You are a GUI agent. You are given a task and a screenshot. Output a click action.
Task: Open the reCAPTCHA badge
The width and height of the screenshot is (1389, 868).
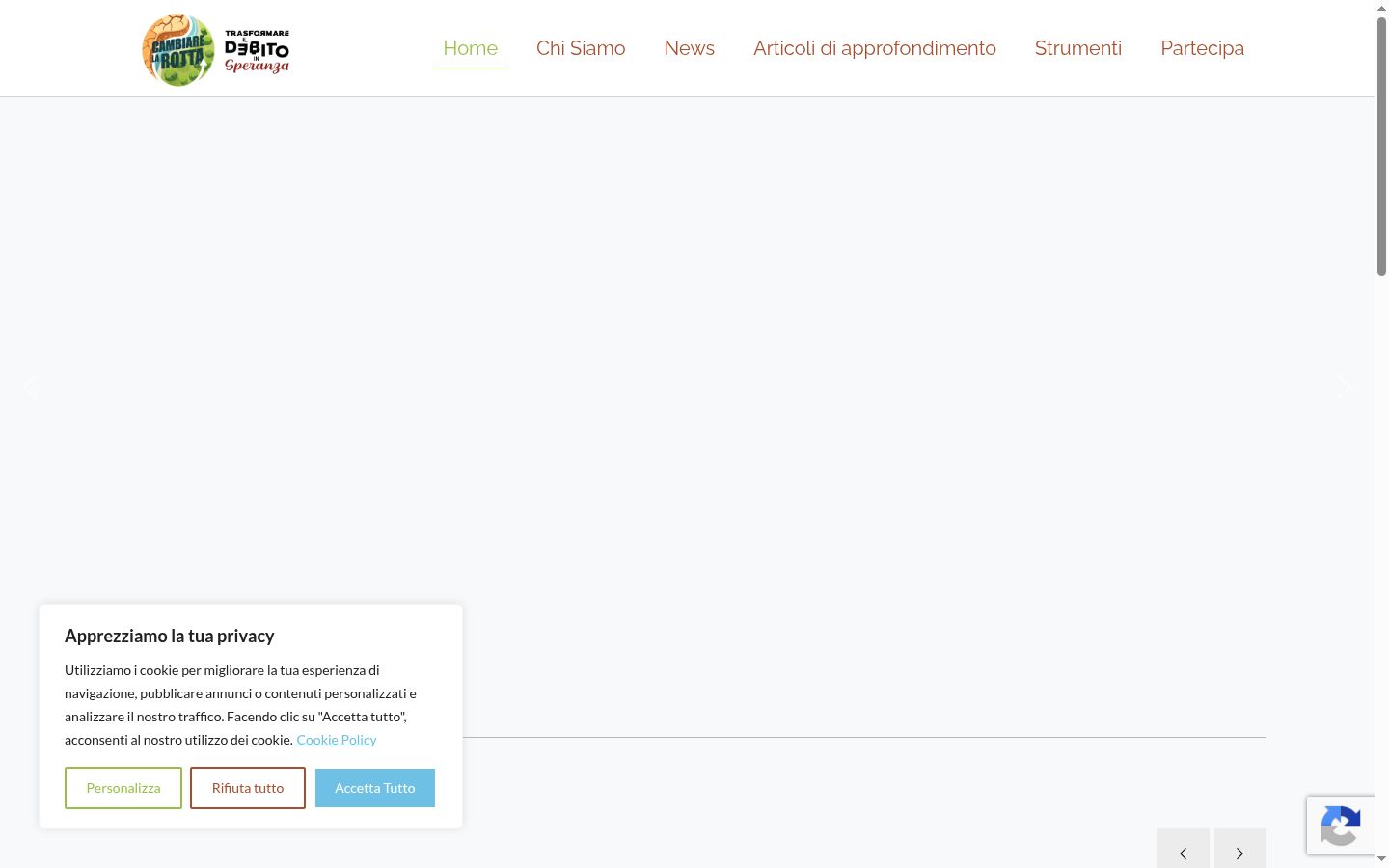[x=1341, y=826]
